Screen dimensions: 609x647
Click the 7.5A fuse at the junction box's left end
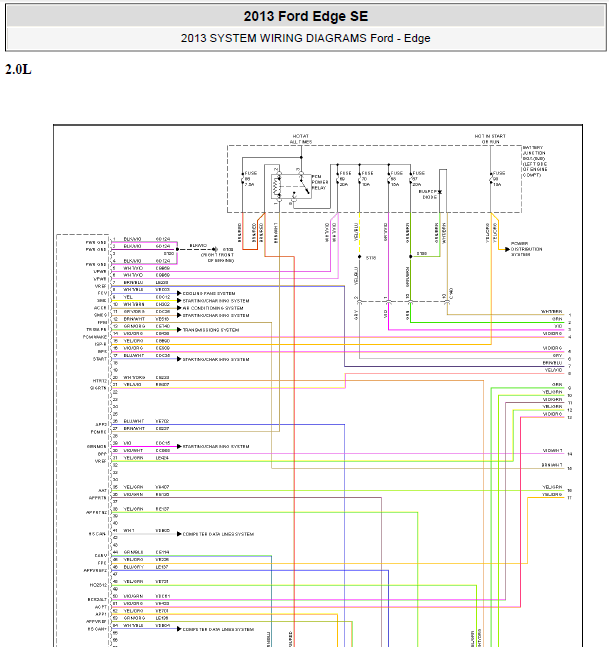pos(243,179)
